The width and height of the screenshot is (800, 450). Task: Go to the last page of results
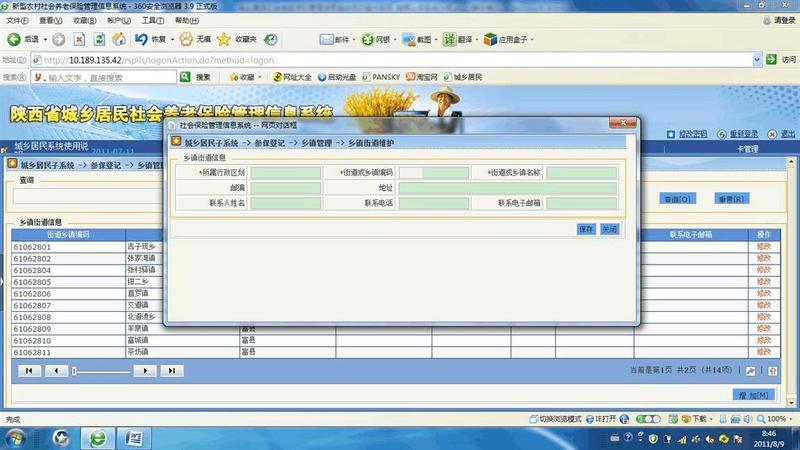click(x=172, y=370)
